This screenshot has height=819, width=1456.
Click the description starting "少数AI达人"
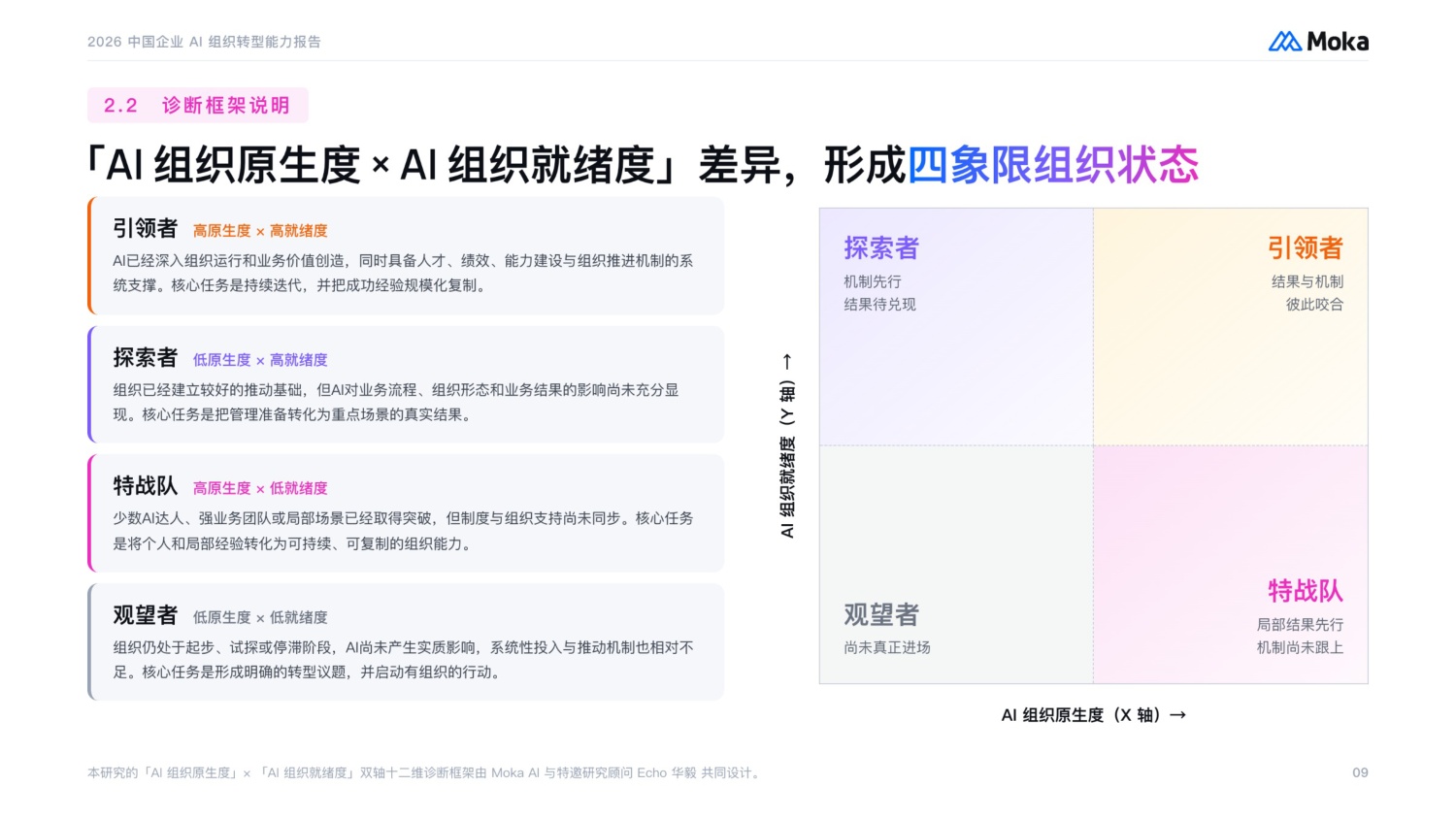point(403,531)
